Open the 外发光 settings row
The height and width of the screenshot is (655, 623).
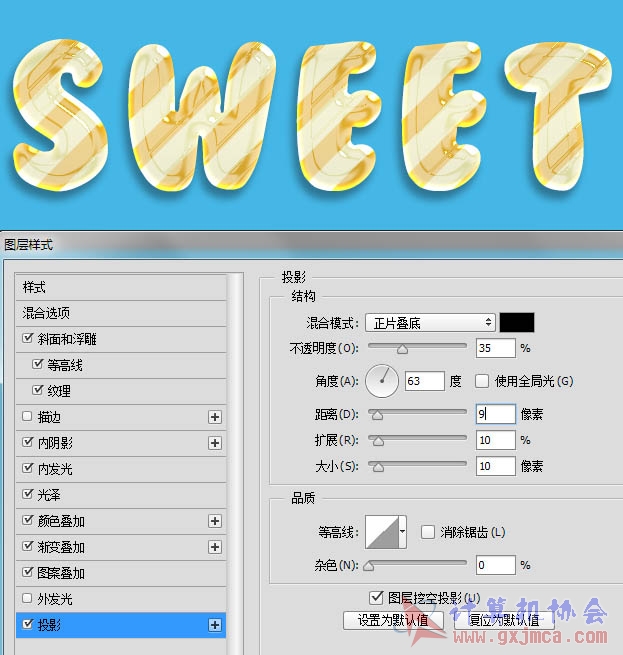(121, 599)
